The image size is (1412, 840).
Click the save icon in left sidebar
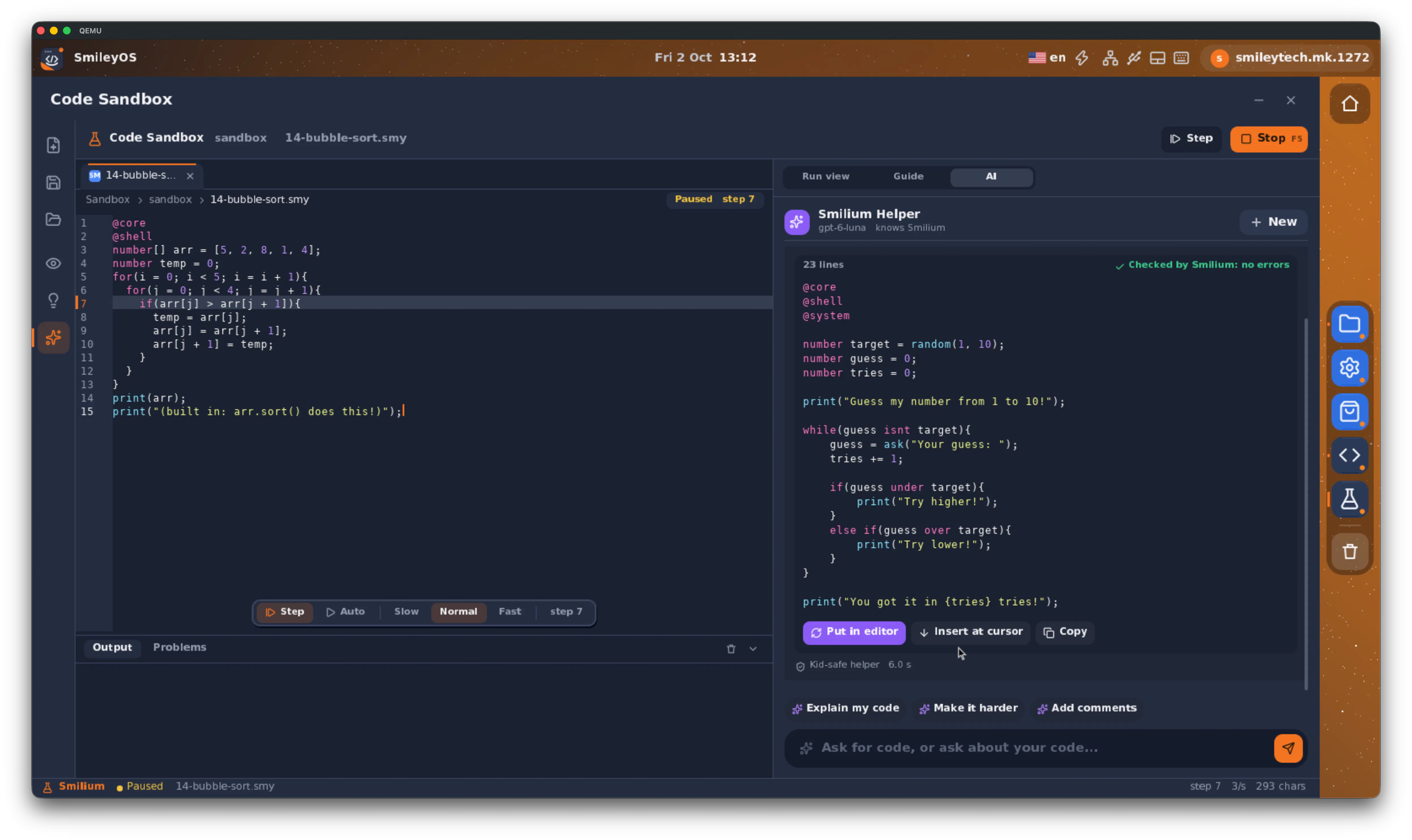click(x=53, y=182)
